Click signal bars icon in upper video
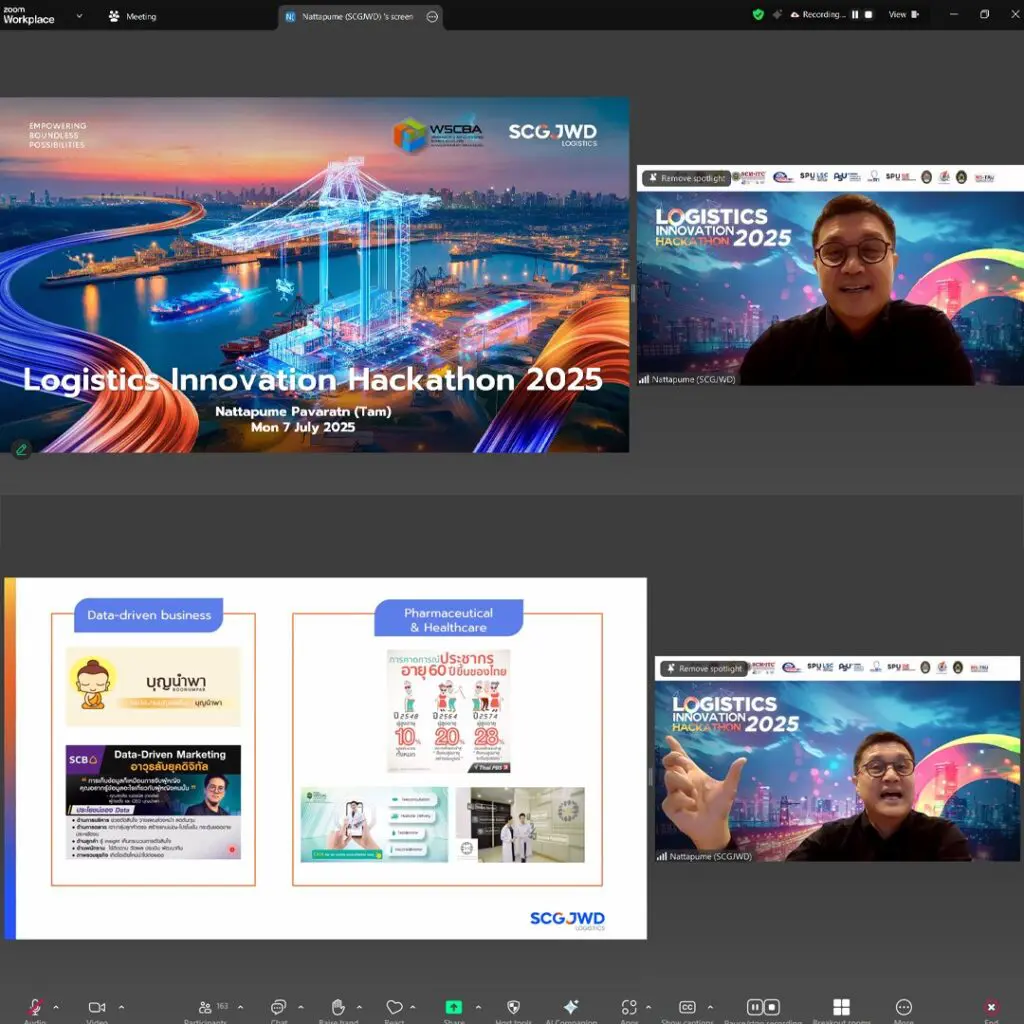1024x1024 pixels. [x=644, y=379]
